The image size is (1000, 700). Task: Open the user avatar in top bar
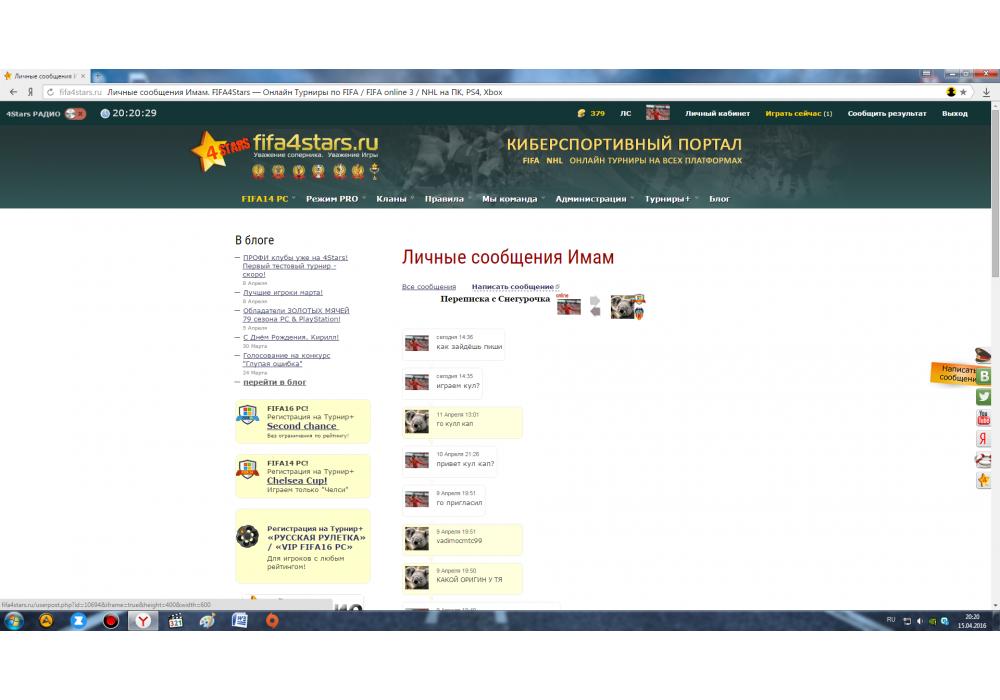pyautogui.click(x=658, y=113)
